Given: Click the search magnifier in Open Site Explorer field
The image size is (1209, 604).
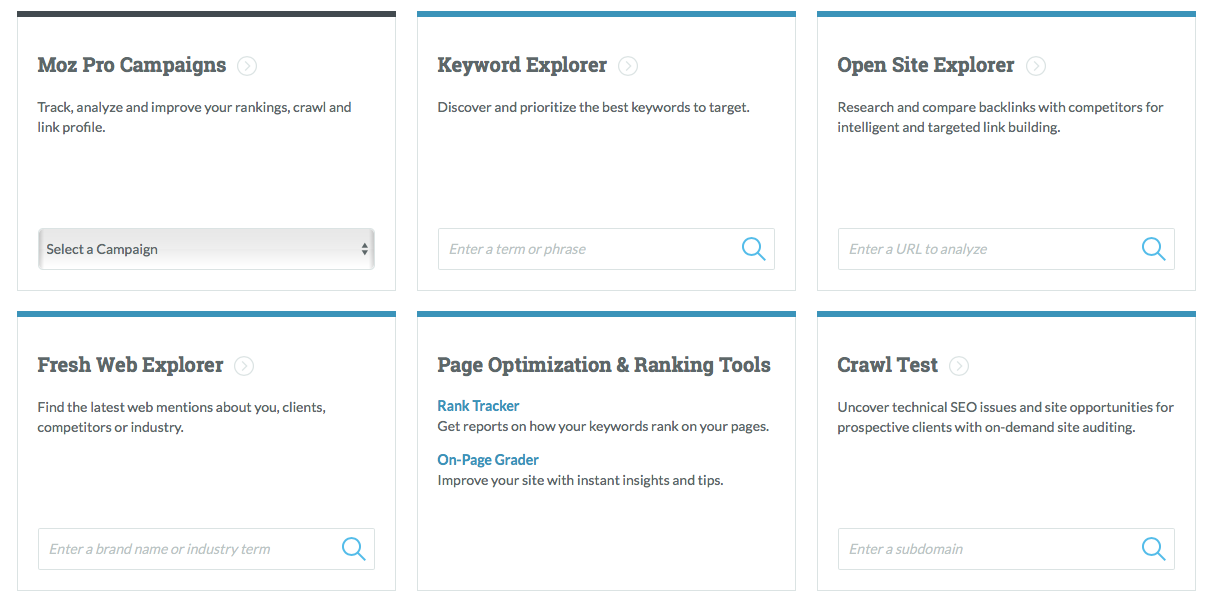Looking at the screenshot, I should [1153, 249].
